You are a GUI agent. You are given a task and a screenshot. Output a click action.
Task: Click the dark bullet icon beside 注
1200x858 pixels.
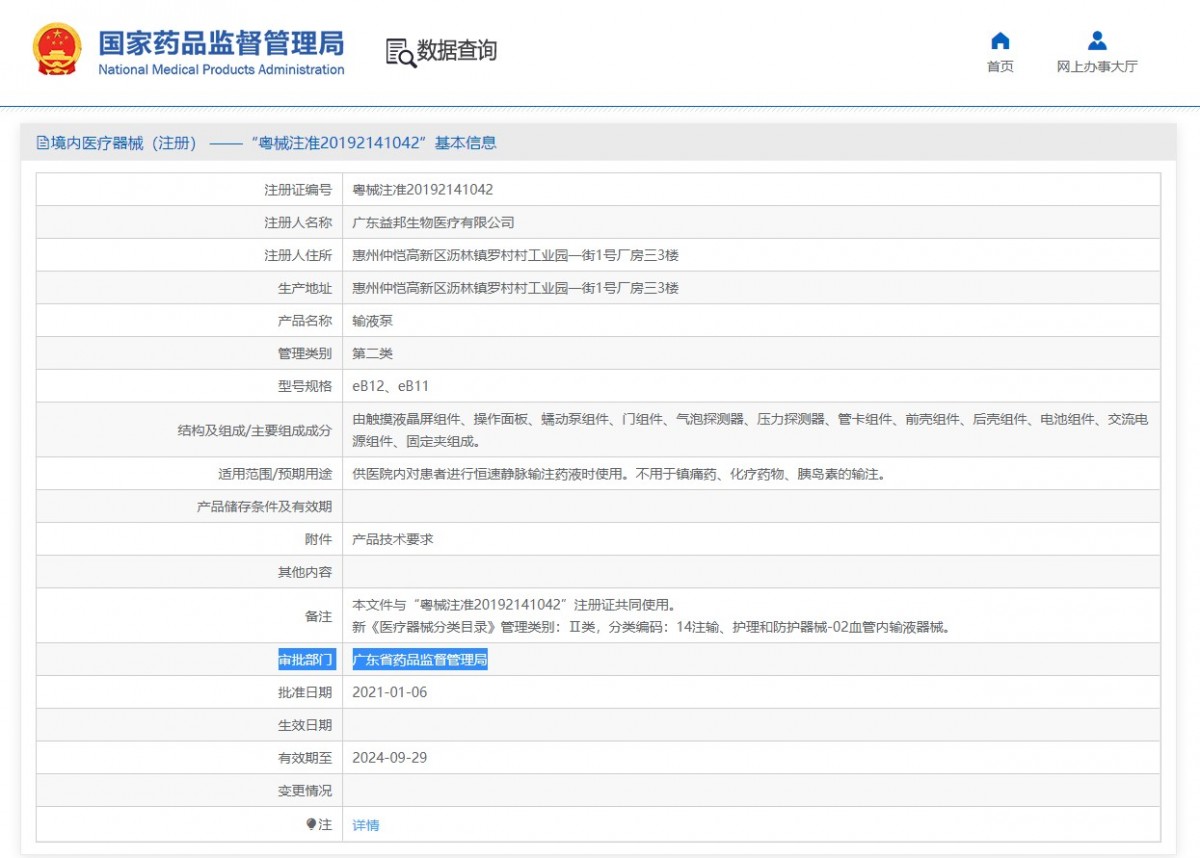311,824
